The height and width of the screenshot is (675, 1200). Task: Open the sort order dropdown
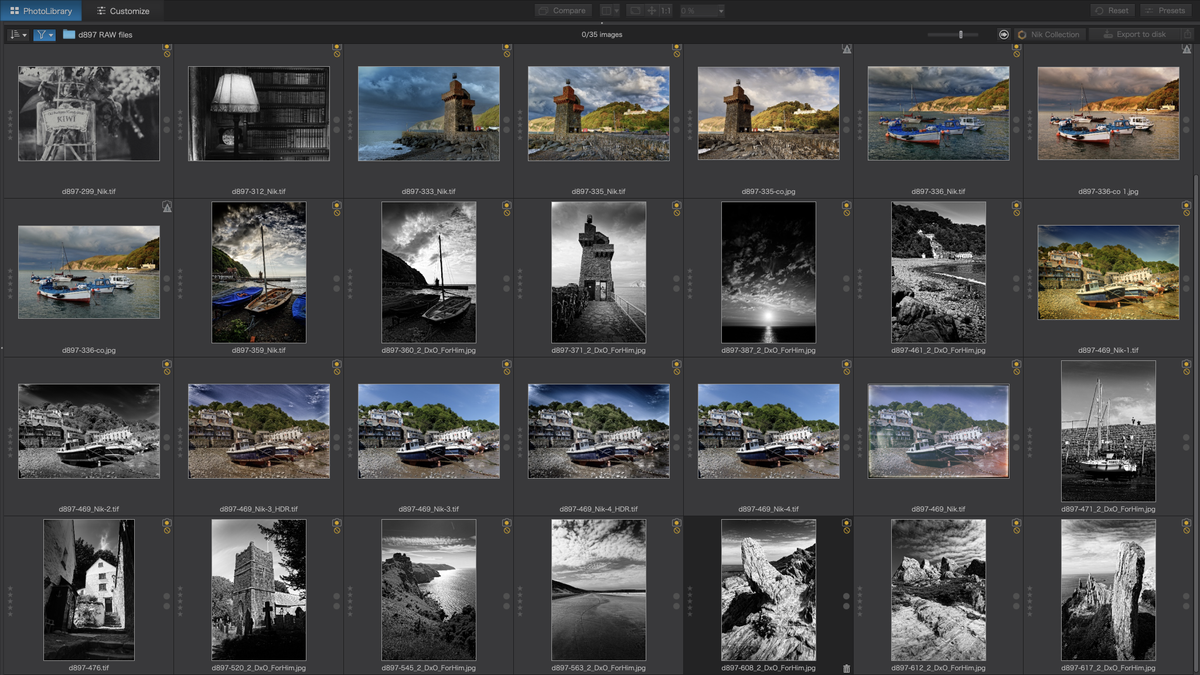(x=18, y=34)
